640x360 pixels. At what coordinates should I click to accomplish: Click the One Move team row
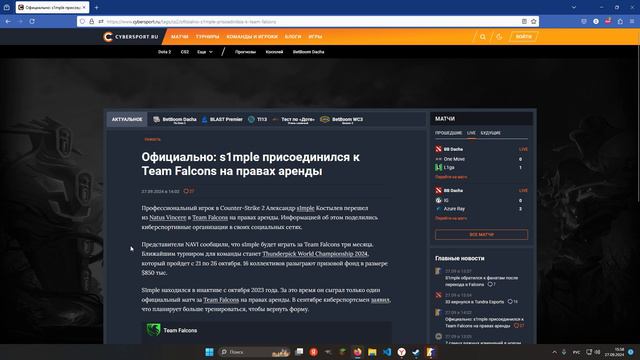click(x=481, y=159)
